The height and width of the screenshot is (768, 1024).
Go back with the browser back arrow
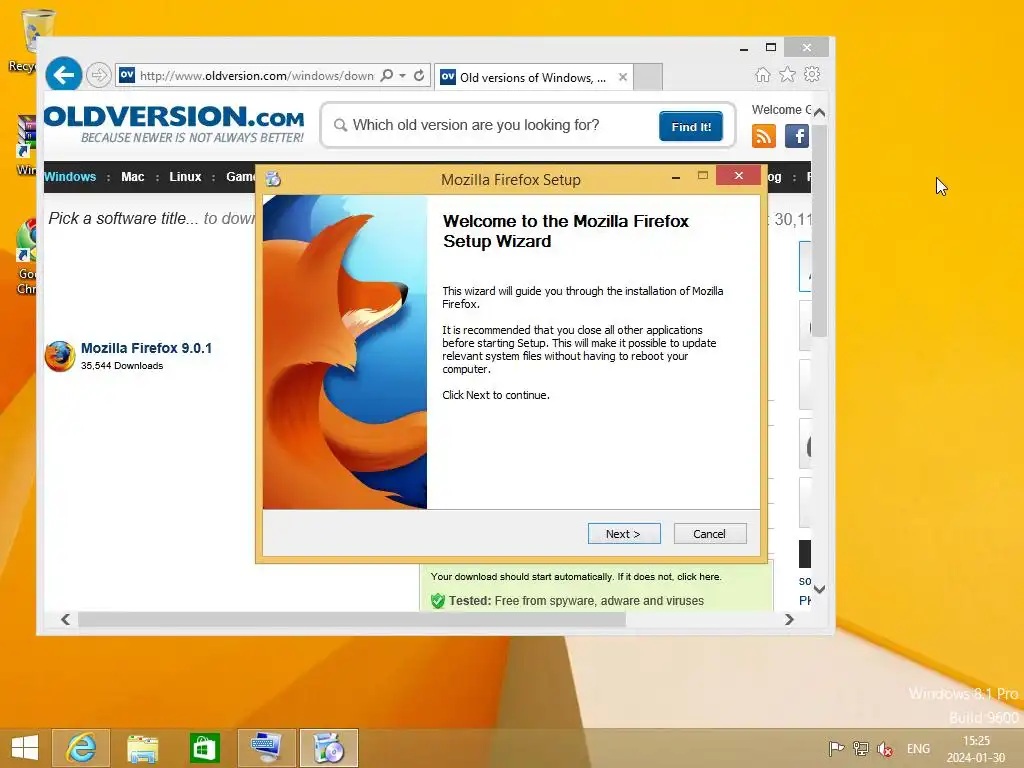click(x=63, y=75)
